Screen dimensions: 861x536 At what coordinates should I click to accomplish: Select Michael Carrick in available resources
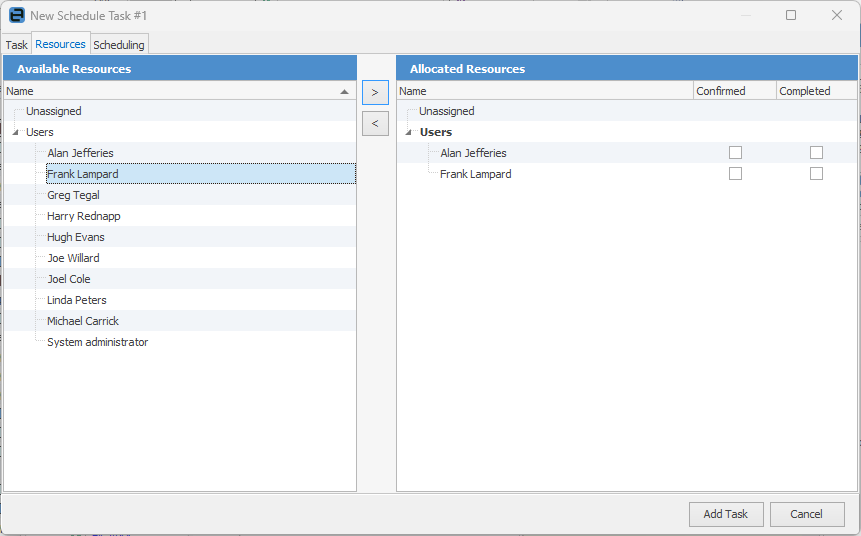coord(82,321)
